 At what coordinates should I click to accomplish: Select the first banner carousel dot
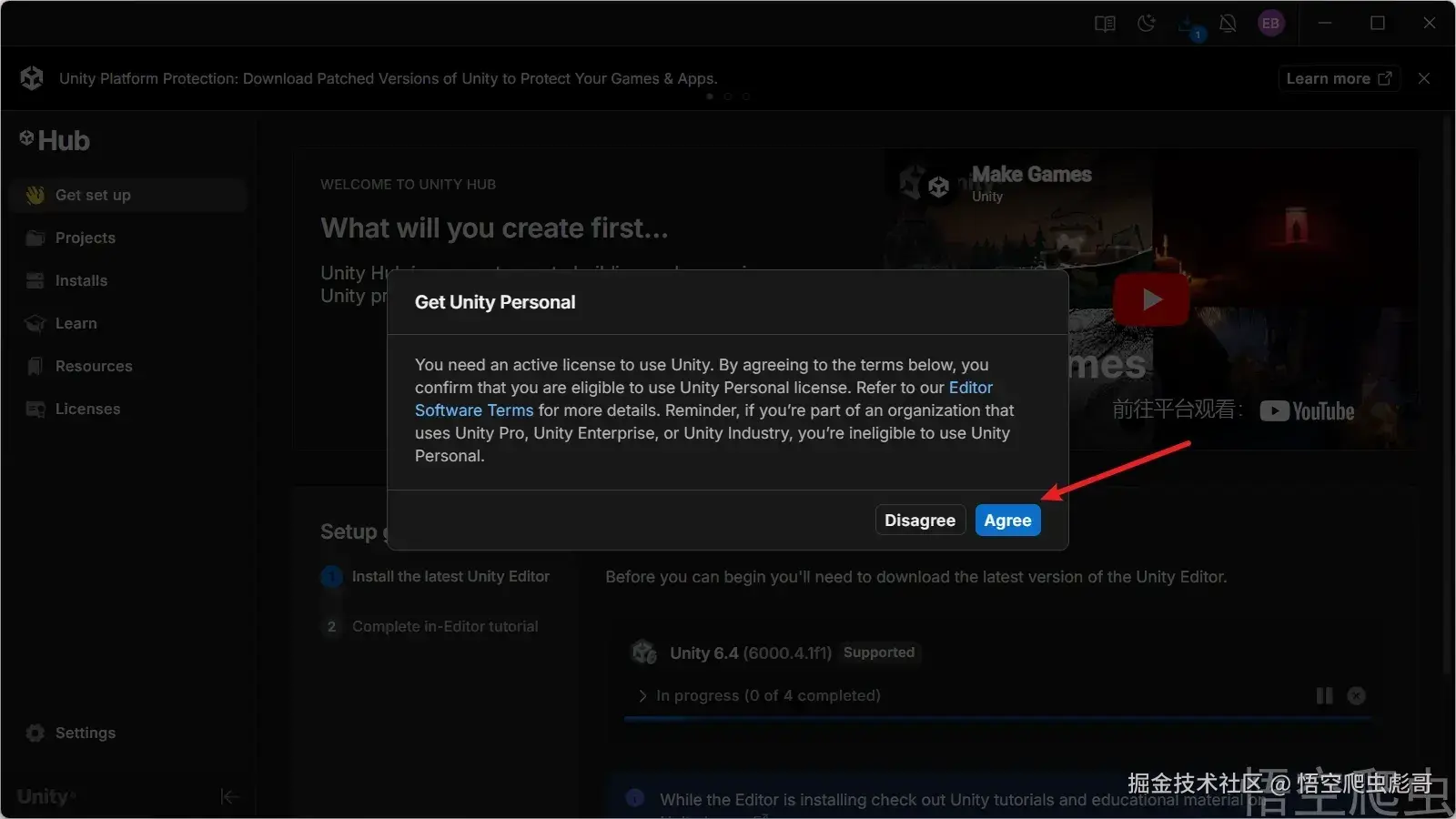tap(710, 96)
